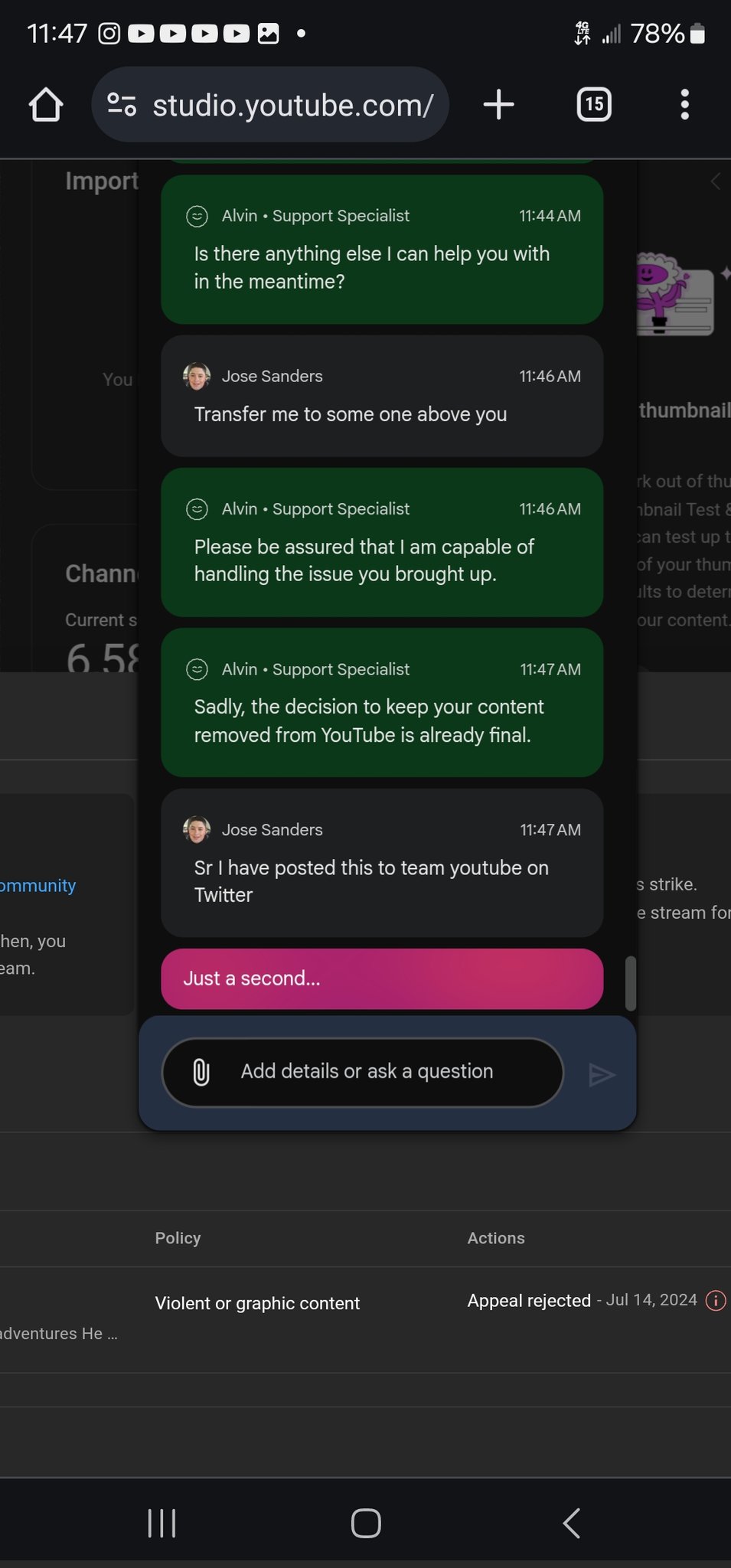This screenshot has height=1568, width=731.
Task: Open the partially visible Community link
Action: pyautogui.click(x=38, y=886)
